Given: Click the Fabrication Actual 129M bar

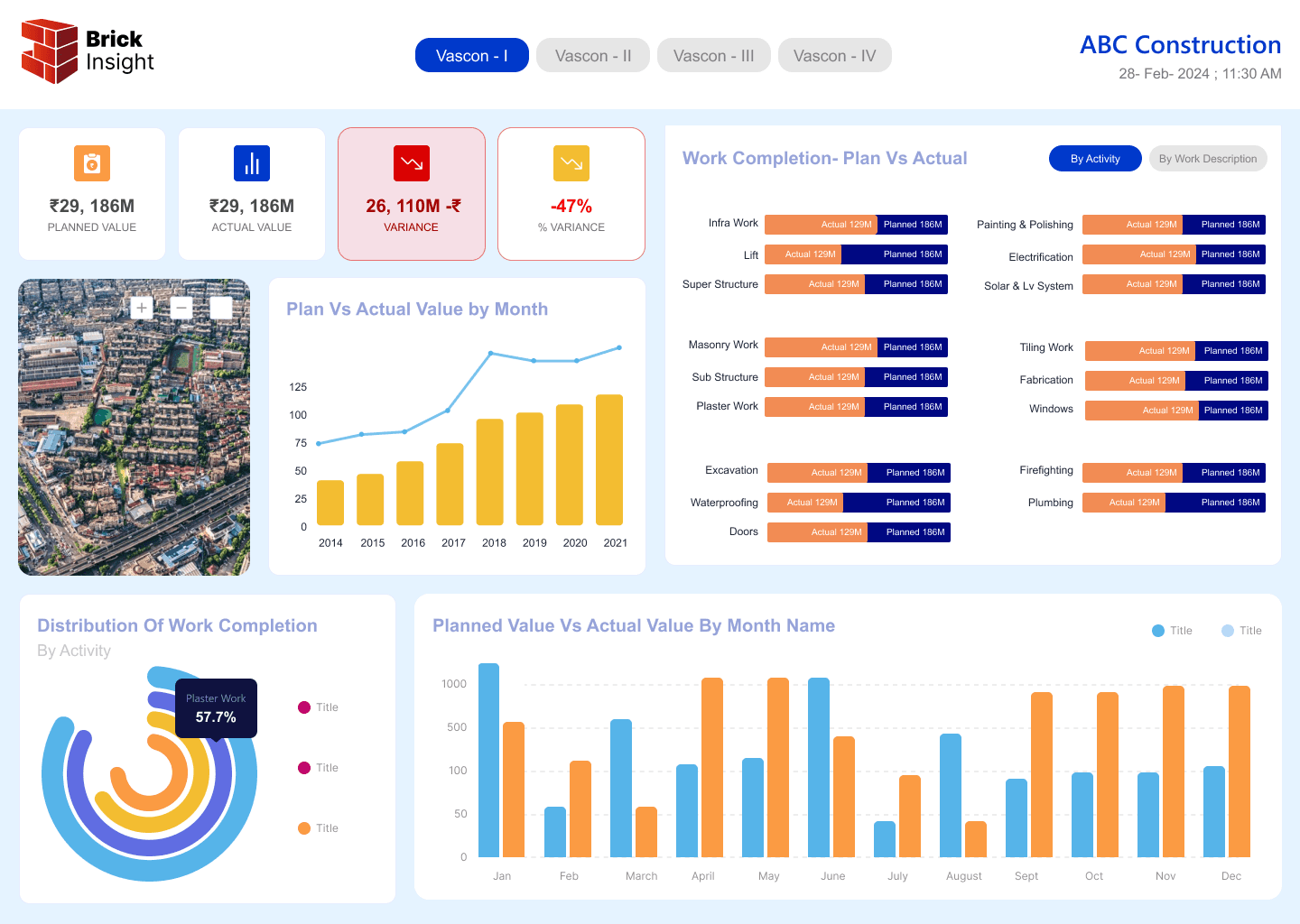Looking at the screenshot, I should (1135, 381).
